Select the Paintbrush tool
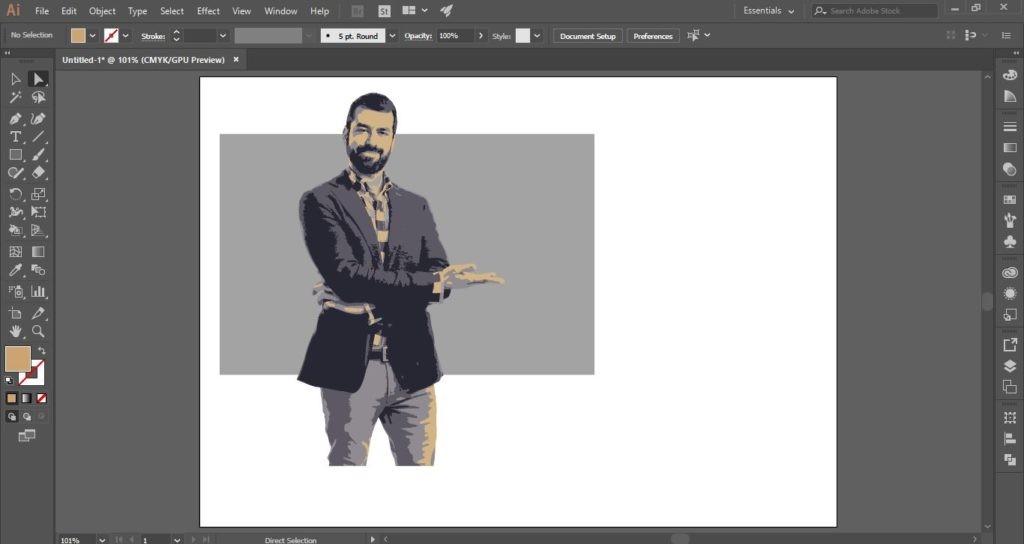The width and height of the screenshot is (1024, 544). coord(38,155)
